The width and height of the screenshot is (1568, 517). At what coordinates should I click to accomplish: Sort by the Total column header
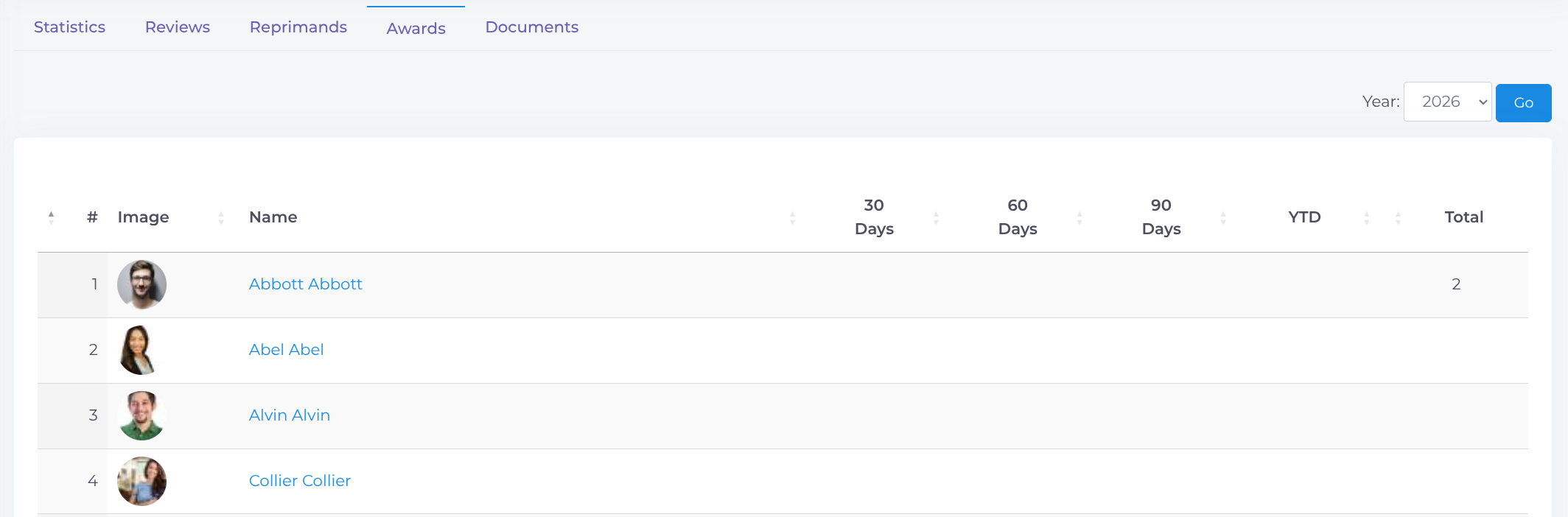(1463, 217)
